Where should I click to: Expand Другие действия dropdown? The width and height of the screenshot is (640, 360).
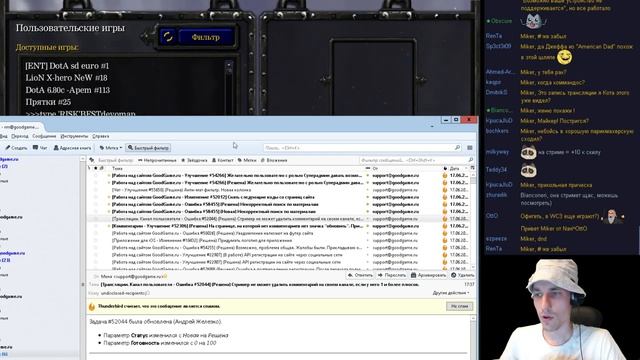[451, 293]
